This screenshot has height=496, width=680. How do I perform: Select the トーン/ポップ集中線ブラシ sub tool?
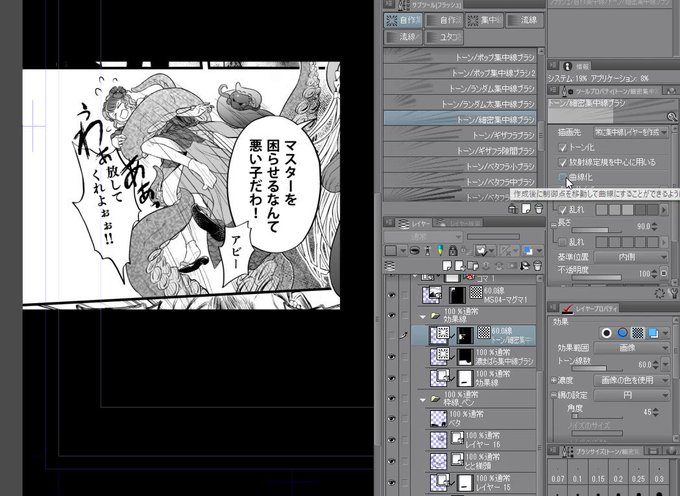(460, 57)
